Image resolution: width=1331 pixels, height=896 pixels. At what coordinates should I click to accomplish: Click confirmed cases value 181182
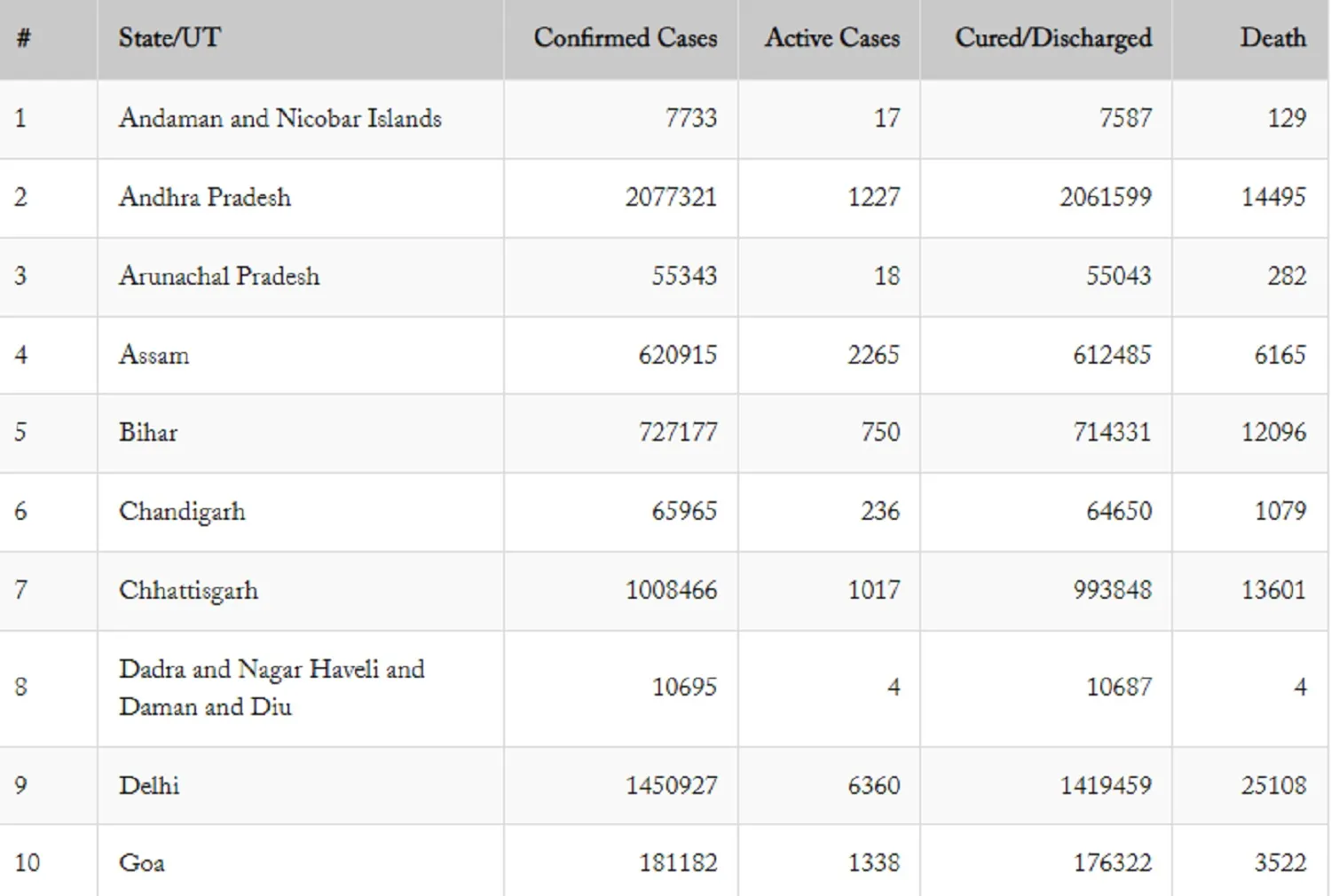678,863
